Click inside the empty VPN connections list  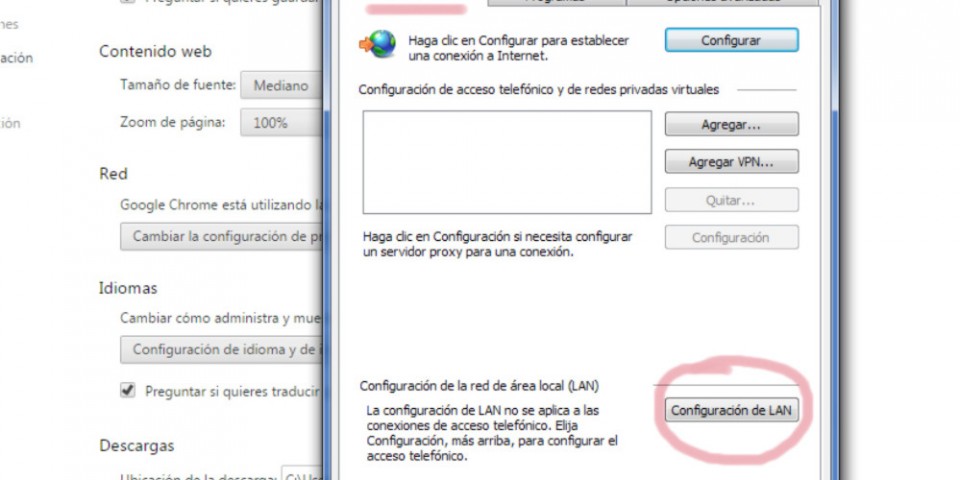point(507,162)
